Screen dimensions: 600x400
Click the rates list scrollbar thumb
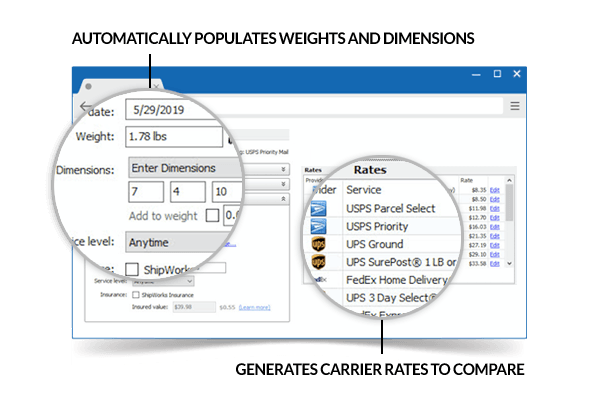(x=509, y=202)
